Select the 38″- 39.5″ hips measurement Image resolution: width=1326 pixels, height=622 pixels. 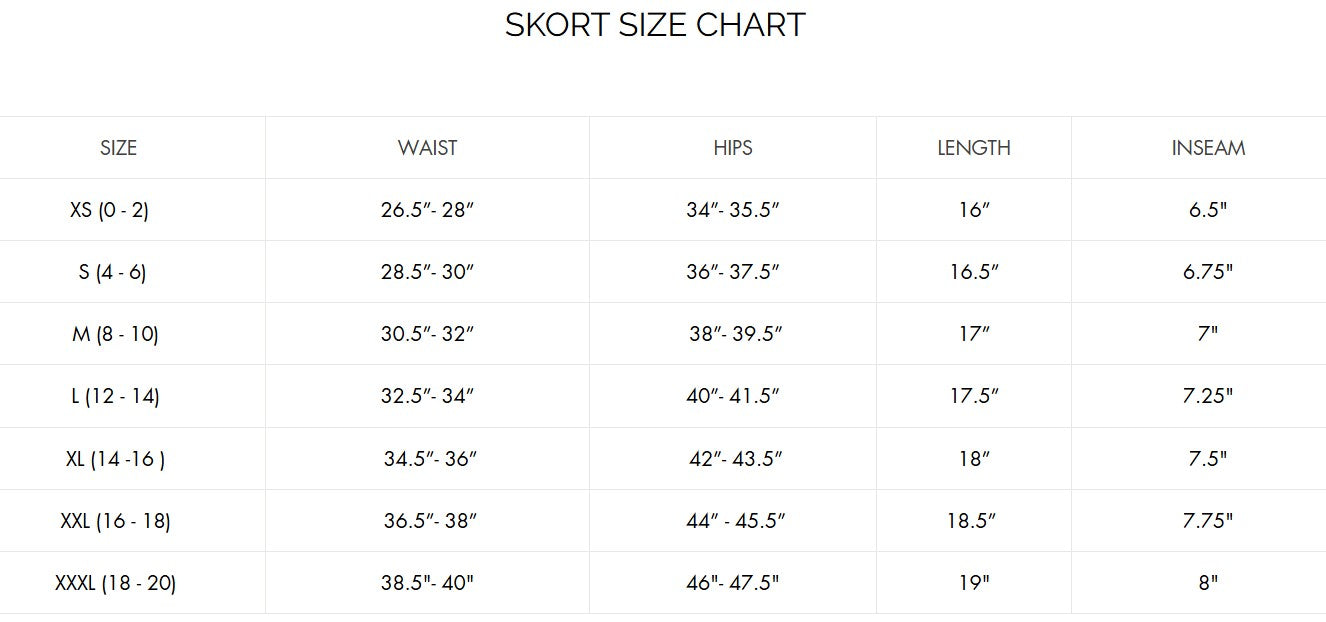(735, 334)
